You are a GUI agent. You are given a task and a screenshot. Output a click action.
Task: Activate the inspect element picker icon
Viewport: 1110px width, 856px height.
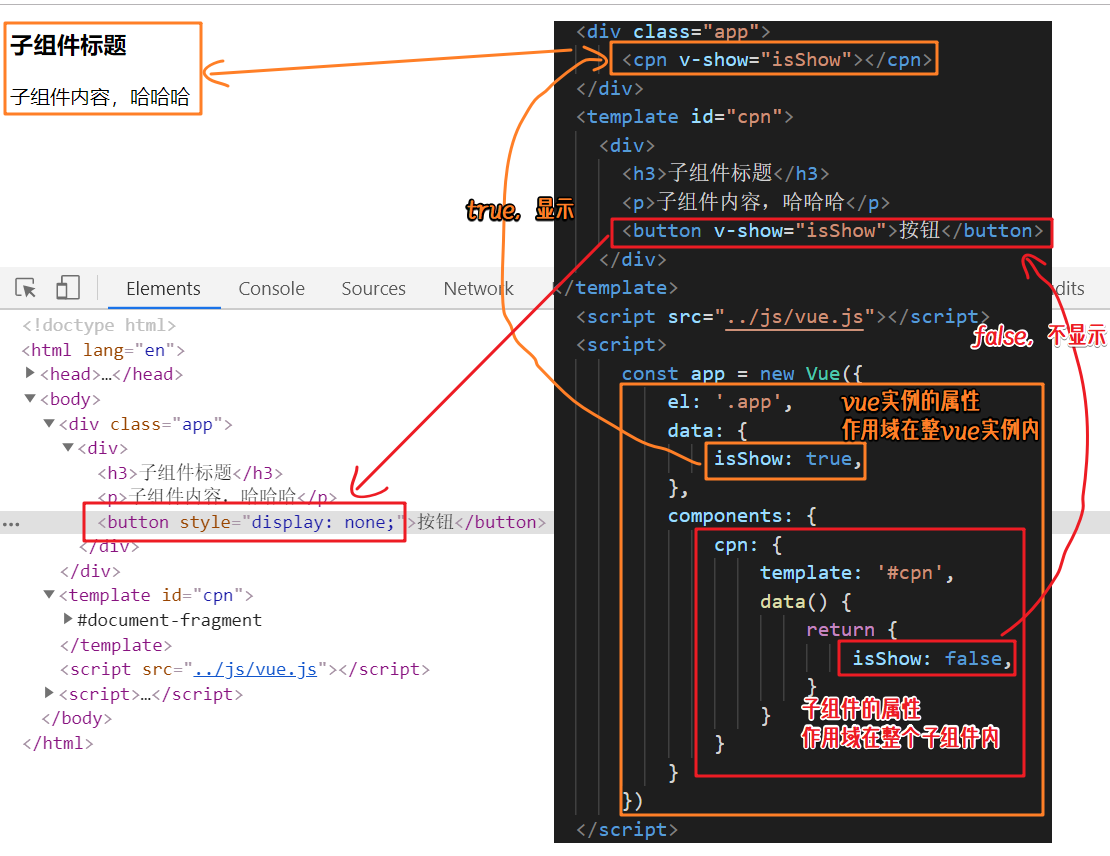tap(25, 287)
